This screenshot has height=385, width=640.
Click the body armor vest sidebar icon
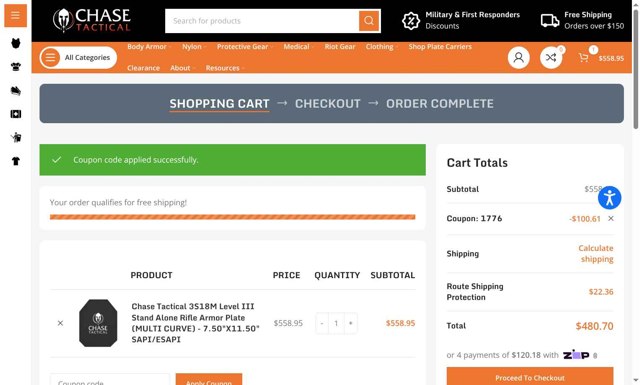(16, 43)
